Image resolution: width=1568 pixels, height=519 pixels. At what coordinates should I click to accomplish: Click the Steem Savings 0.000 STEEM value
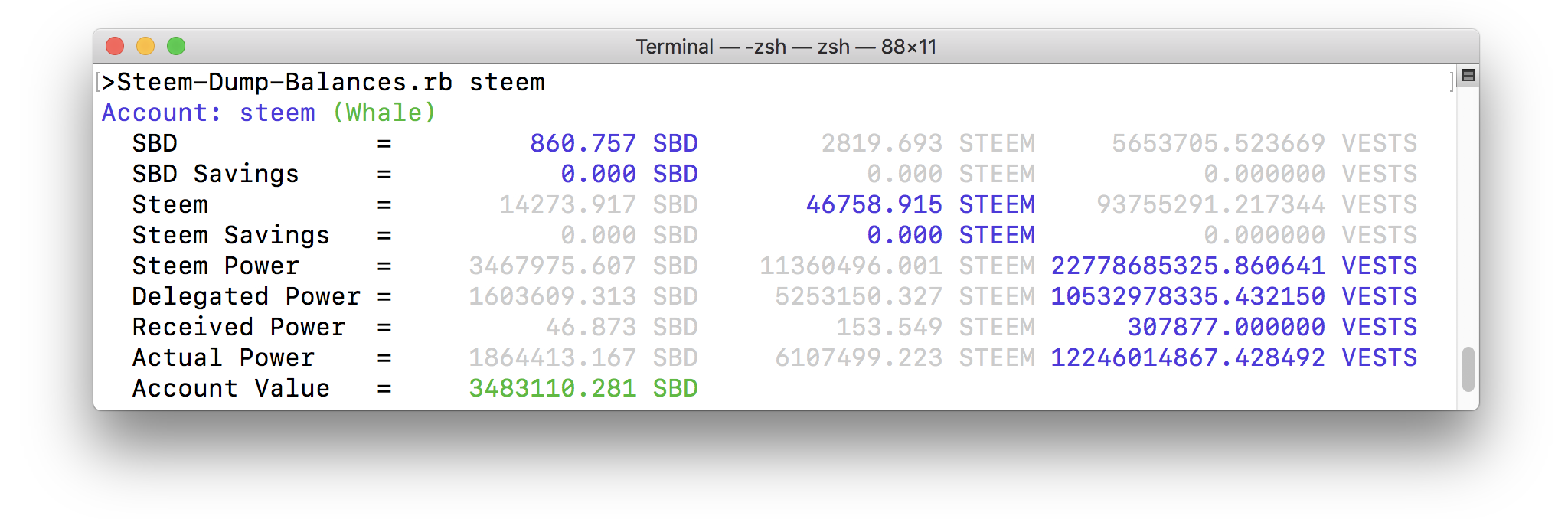(x=951, y=235)
